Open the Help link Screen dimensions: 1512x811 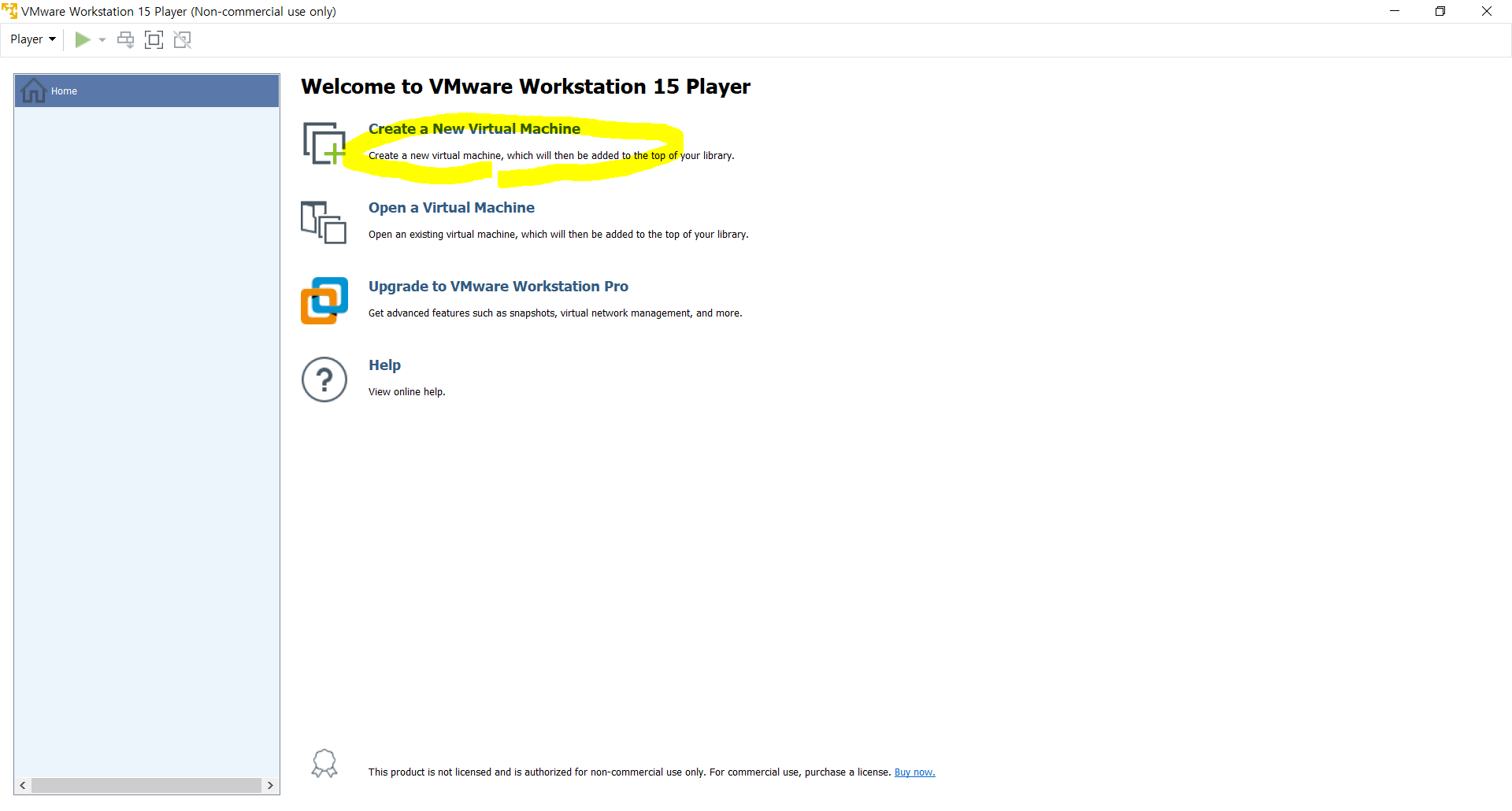pos(384,365)
